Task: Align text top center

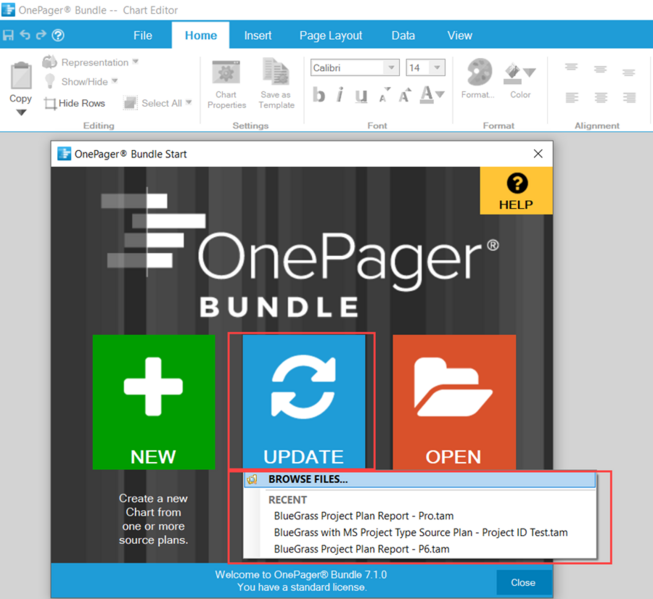Action: coord(600,70)
